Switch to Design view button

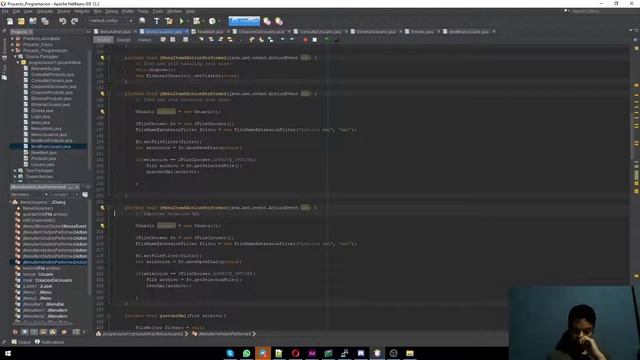pos(124,40)
